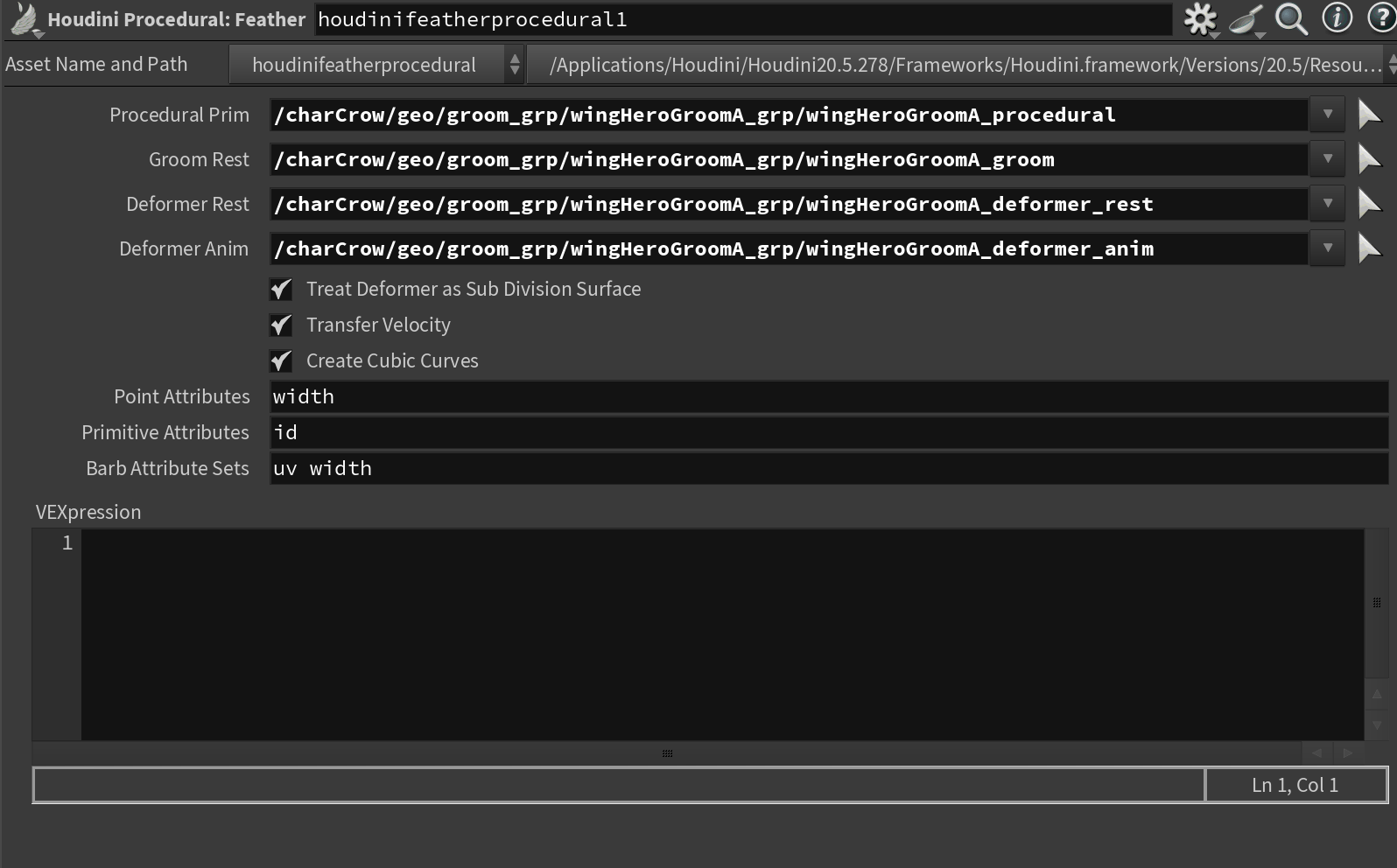Click the VEX editor scroll down arrow
Viewport: 1397px width, 868px height.
pyautogui.click(x=1377, y=725)
